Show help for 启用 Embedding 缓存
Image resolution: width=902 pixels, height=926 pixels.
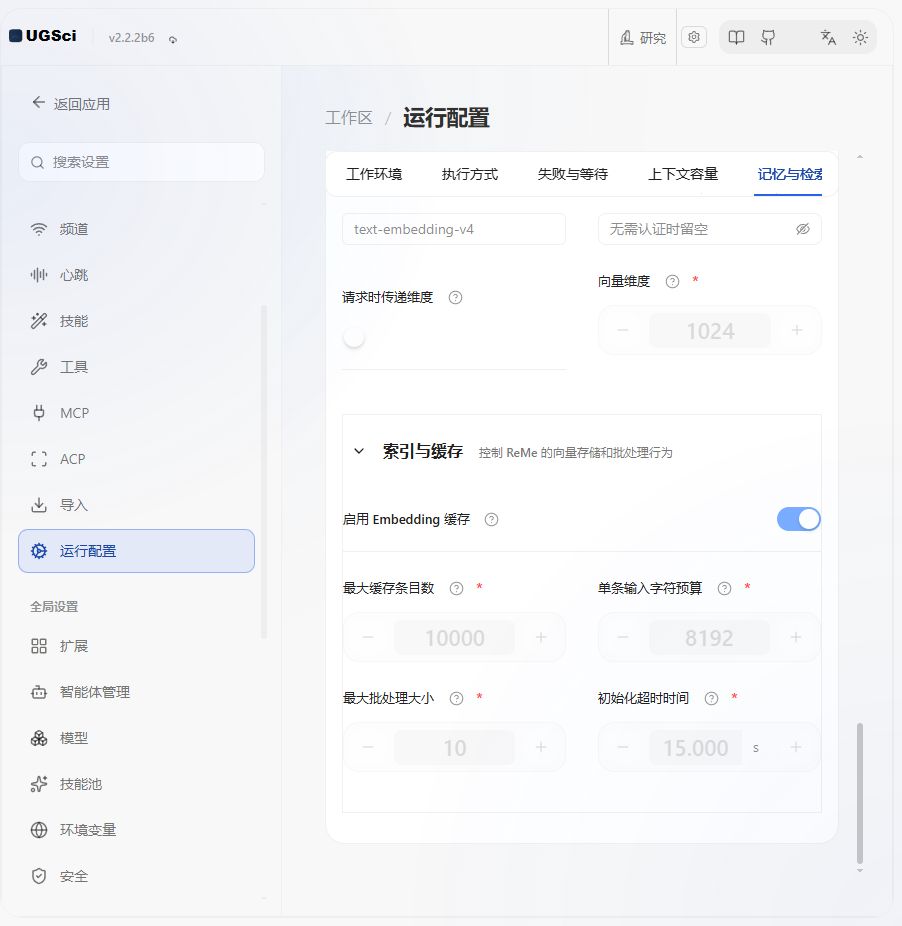pyautogui.click(x=491, y=520)
